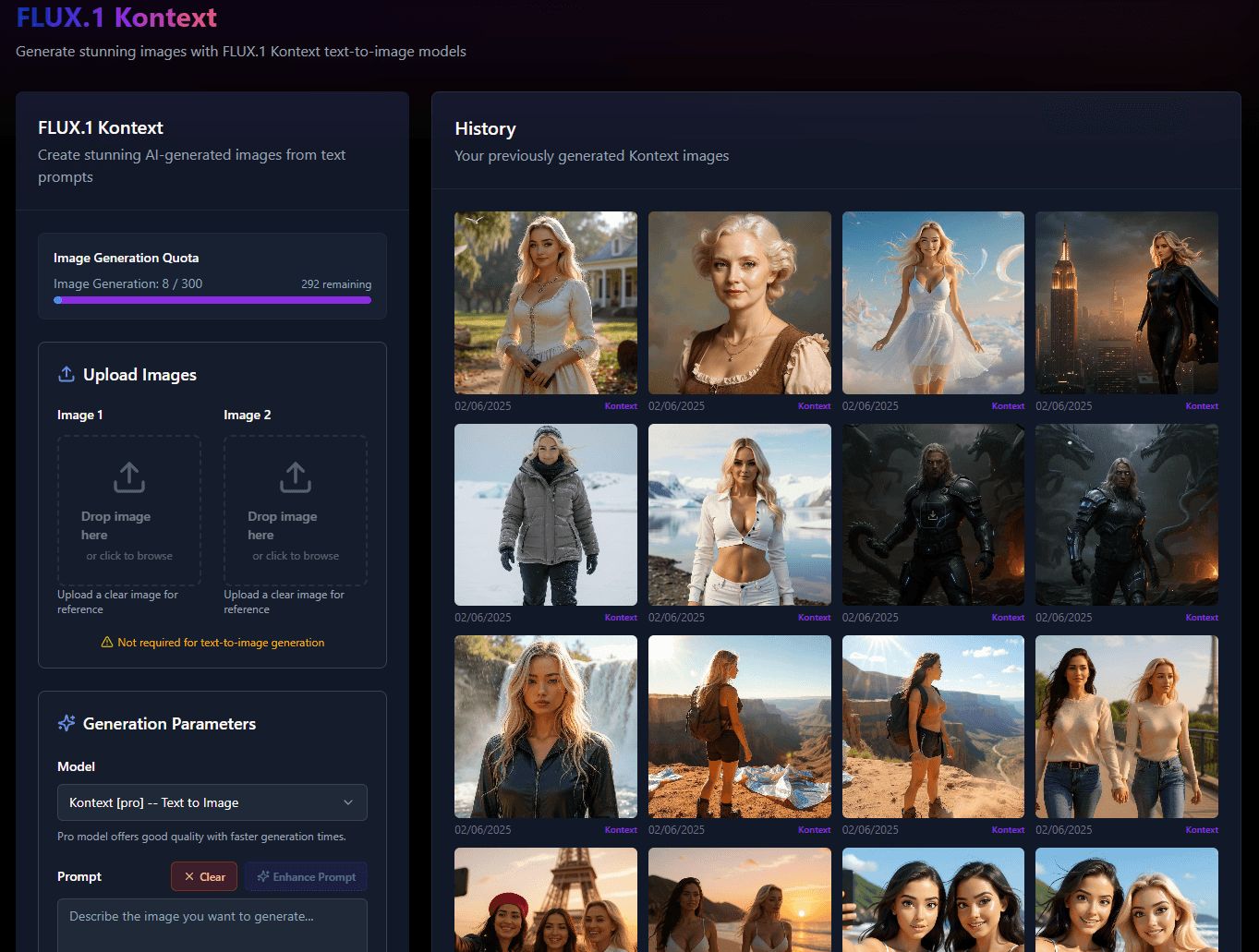Select the two women near Eiffel Tower thumbnail
This screenshot has width=1259, height=952.
[1126, 726]
